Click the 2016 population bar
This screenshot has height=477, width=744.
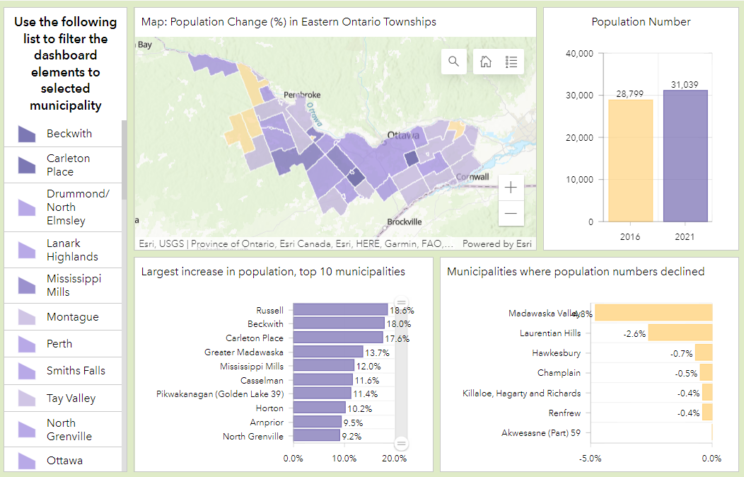pyautogui.click(x=631, y=160)
